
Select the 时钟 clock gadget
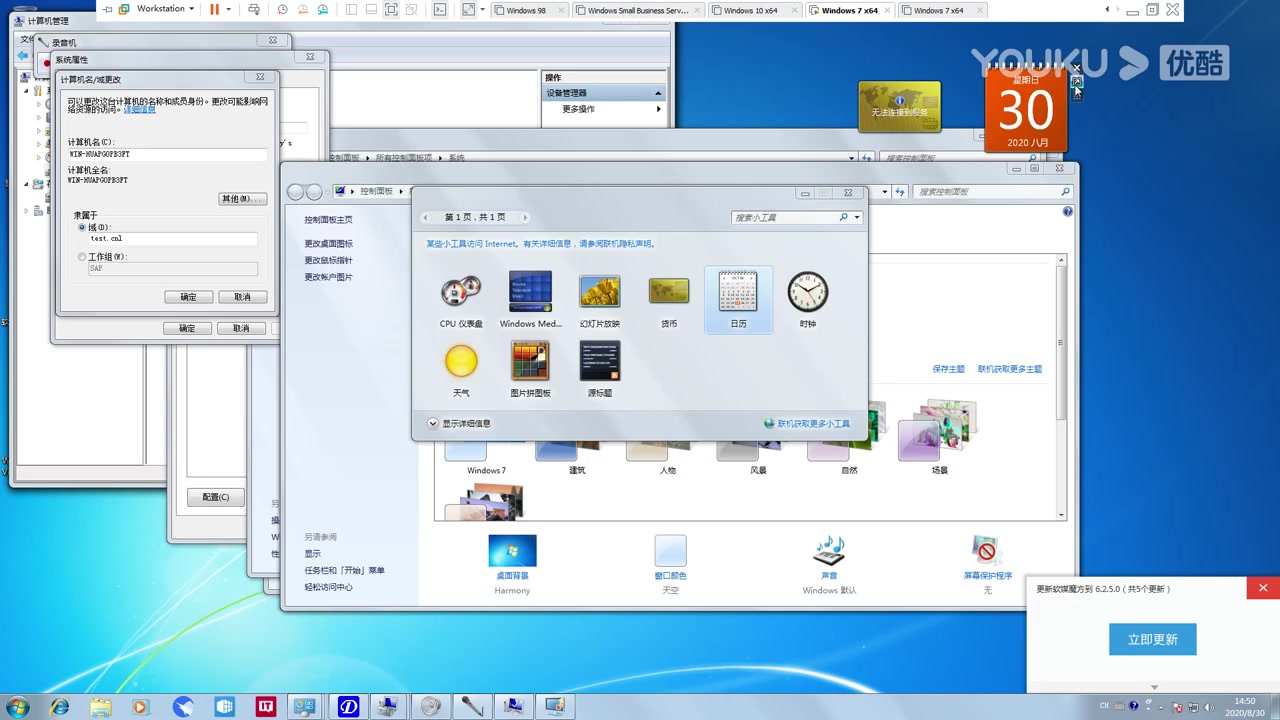(x=808, y=300)
